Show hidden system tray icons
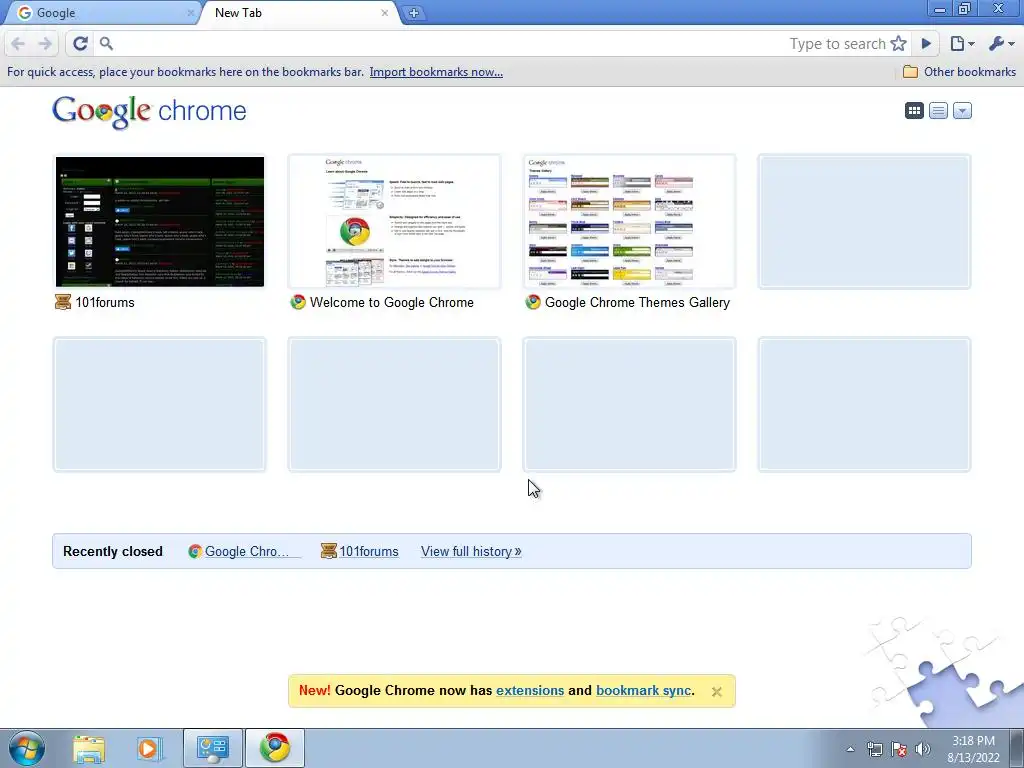 [x=850, y=749]
